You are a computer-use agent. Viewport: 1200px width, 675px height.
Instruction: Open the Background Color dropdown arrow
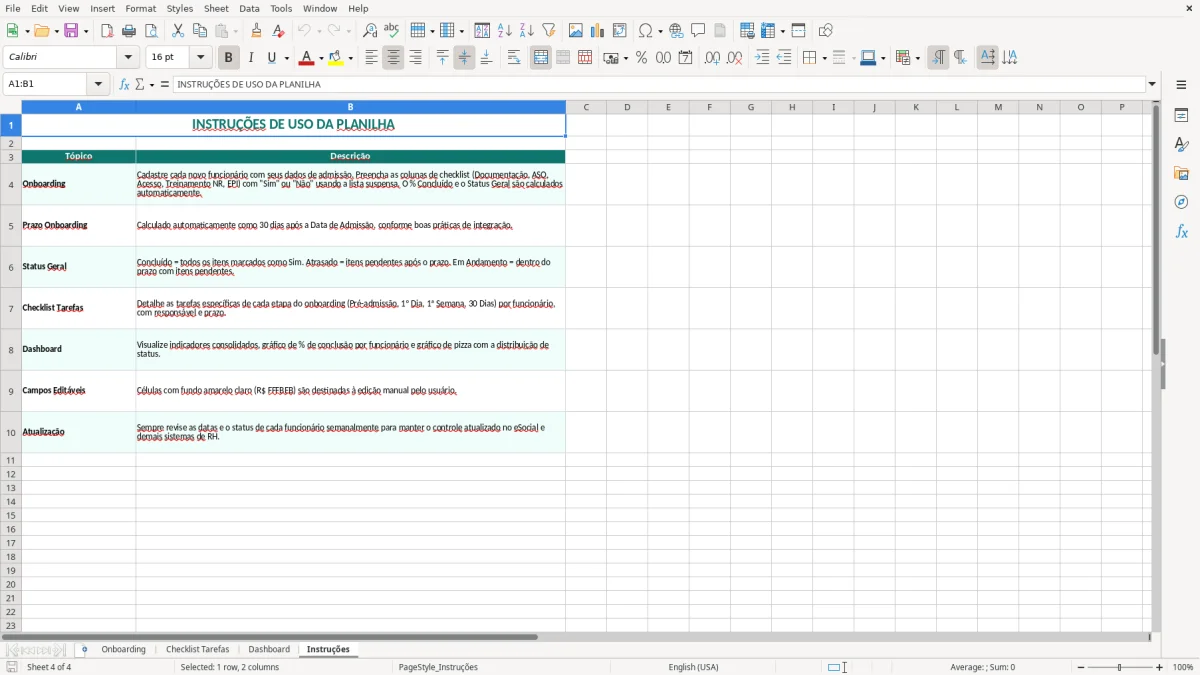coord(350,59)
